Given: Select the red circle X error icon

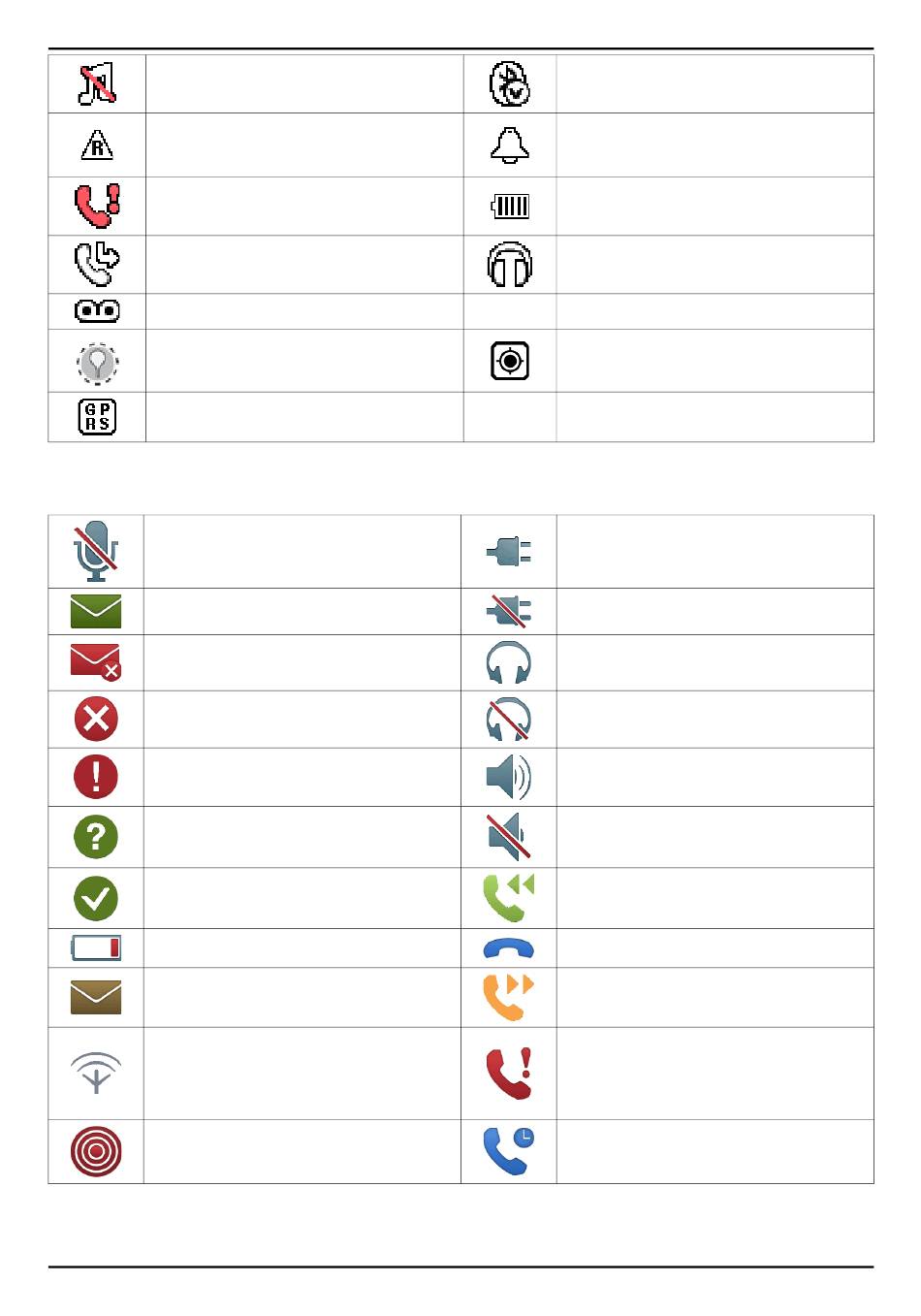Looking at the screenshot, I should click(x=96, y=720).
